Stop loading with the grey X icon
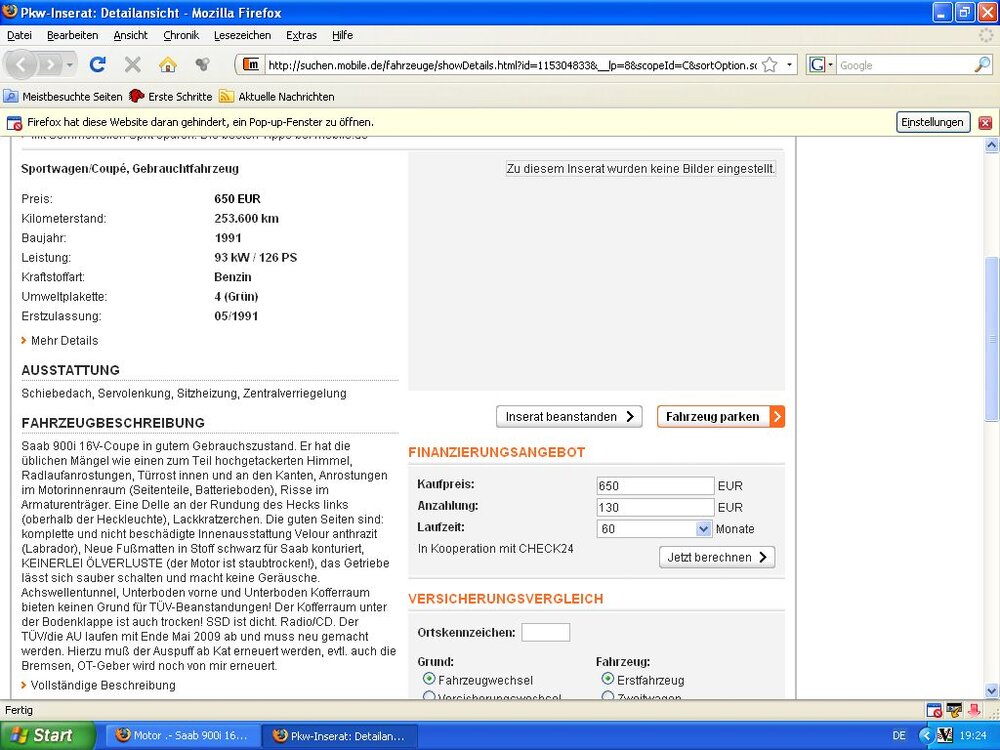 [x=133, y=64]
